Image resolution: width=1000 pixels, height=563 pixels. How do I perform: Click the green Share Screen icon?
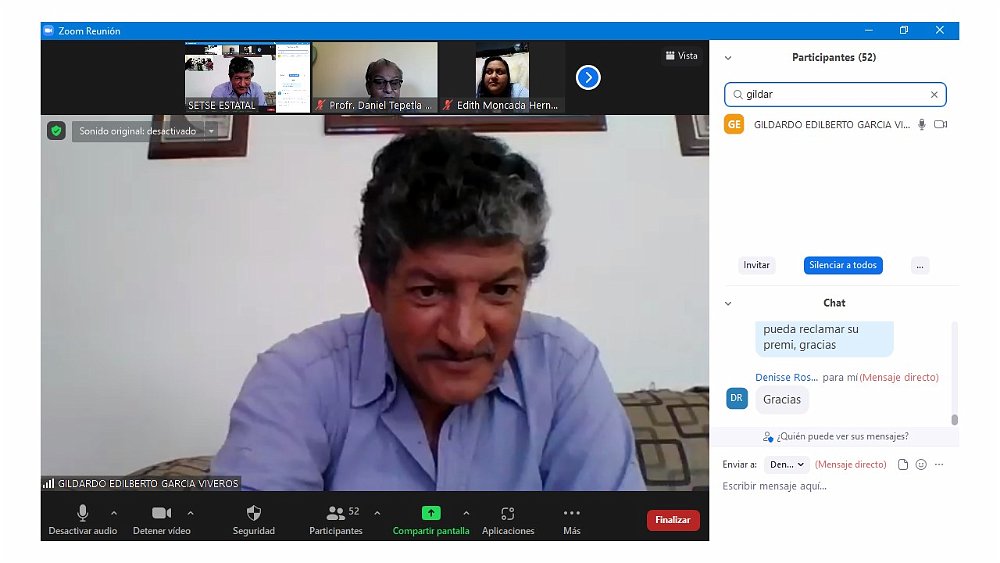coord(431,513)
